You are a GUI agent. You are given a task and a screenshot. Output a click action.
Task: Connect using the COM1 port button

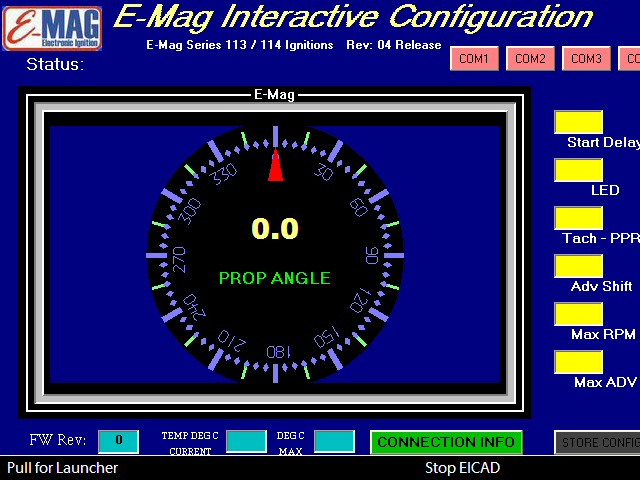pyautogui.click(x=474, y=59)
